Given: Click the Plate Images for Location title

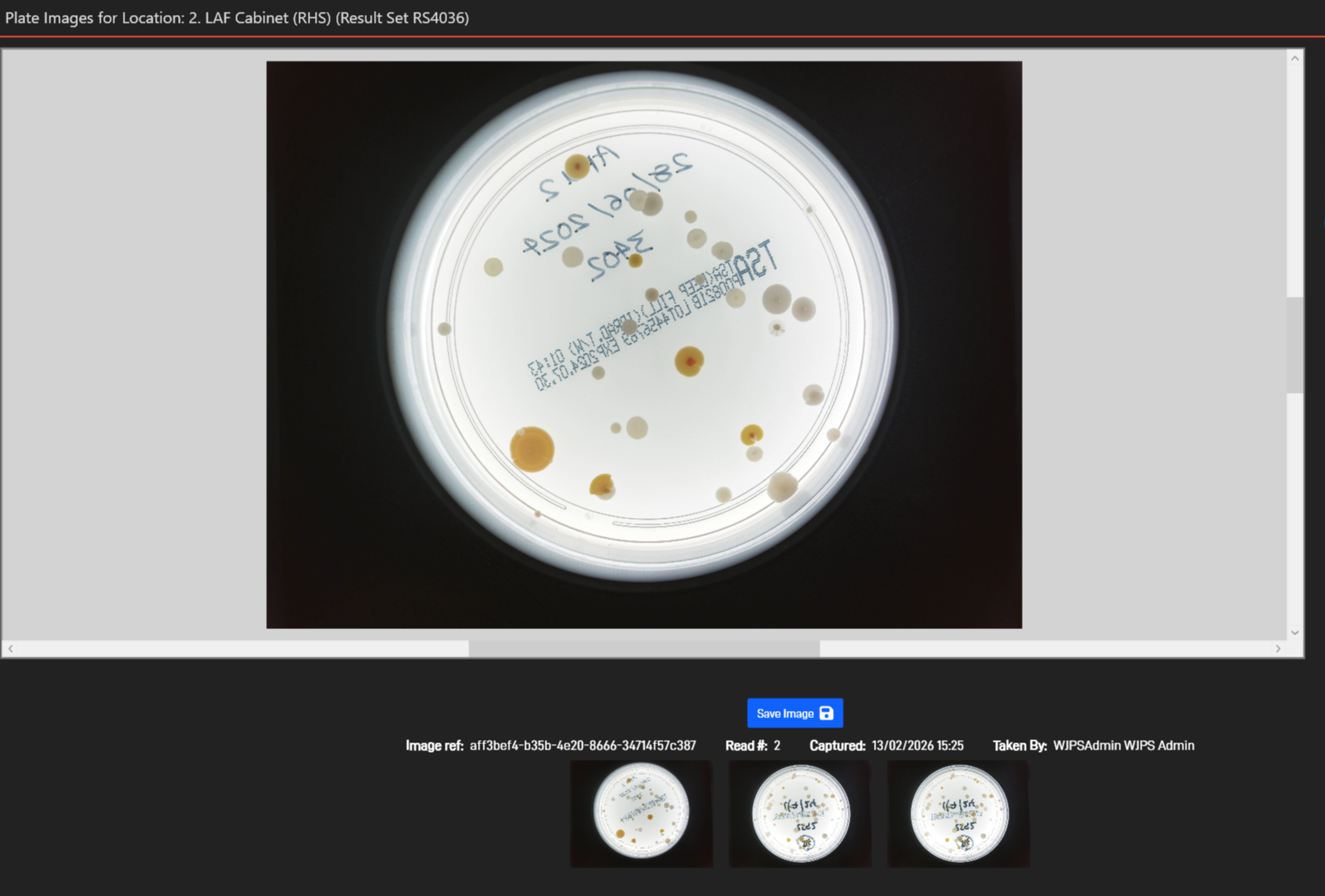Looking at the screenshot, I should (x=237, y=17).
